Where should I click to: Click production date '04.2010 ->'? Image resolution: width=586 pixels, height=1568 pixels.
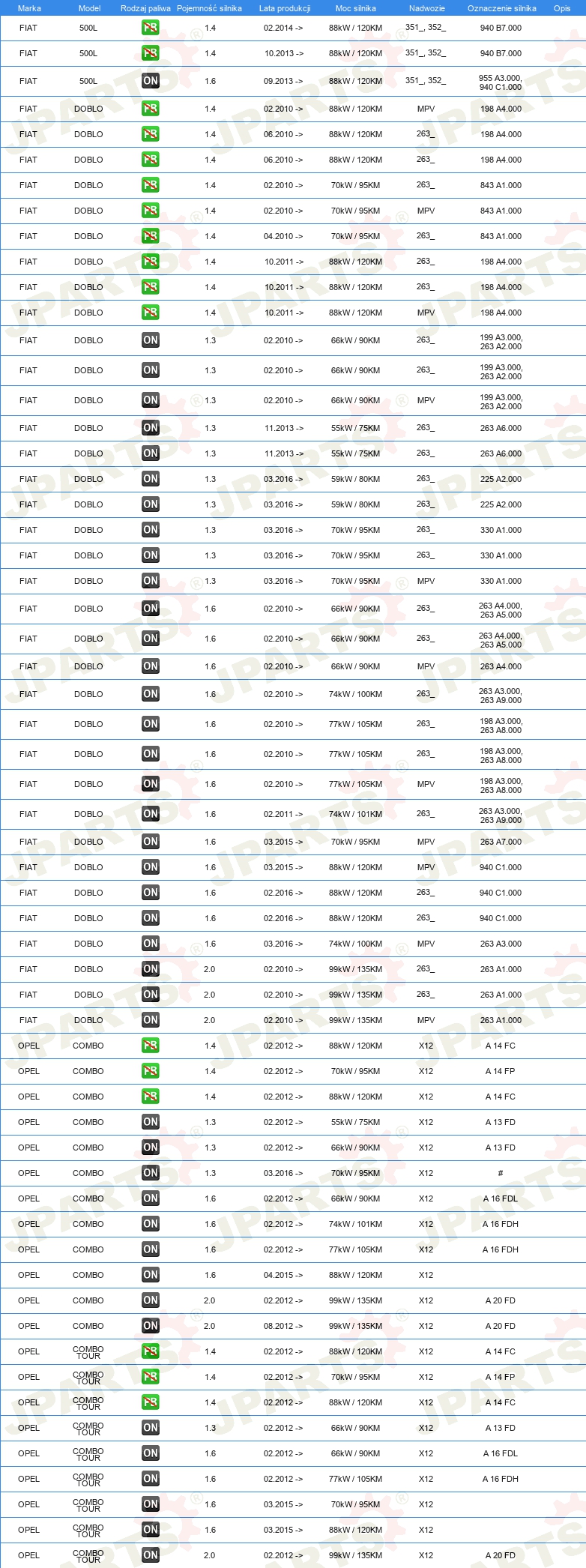click(x=283, y=236)
